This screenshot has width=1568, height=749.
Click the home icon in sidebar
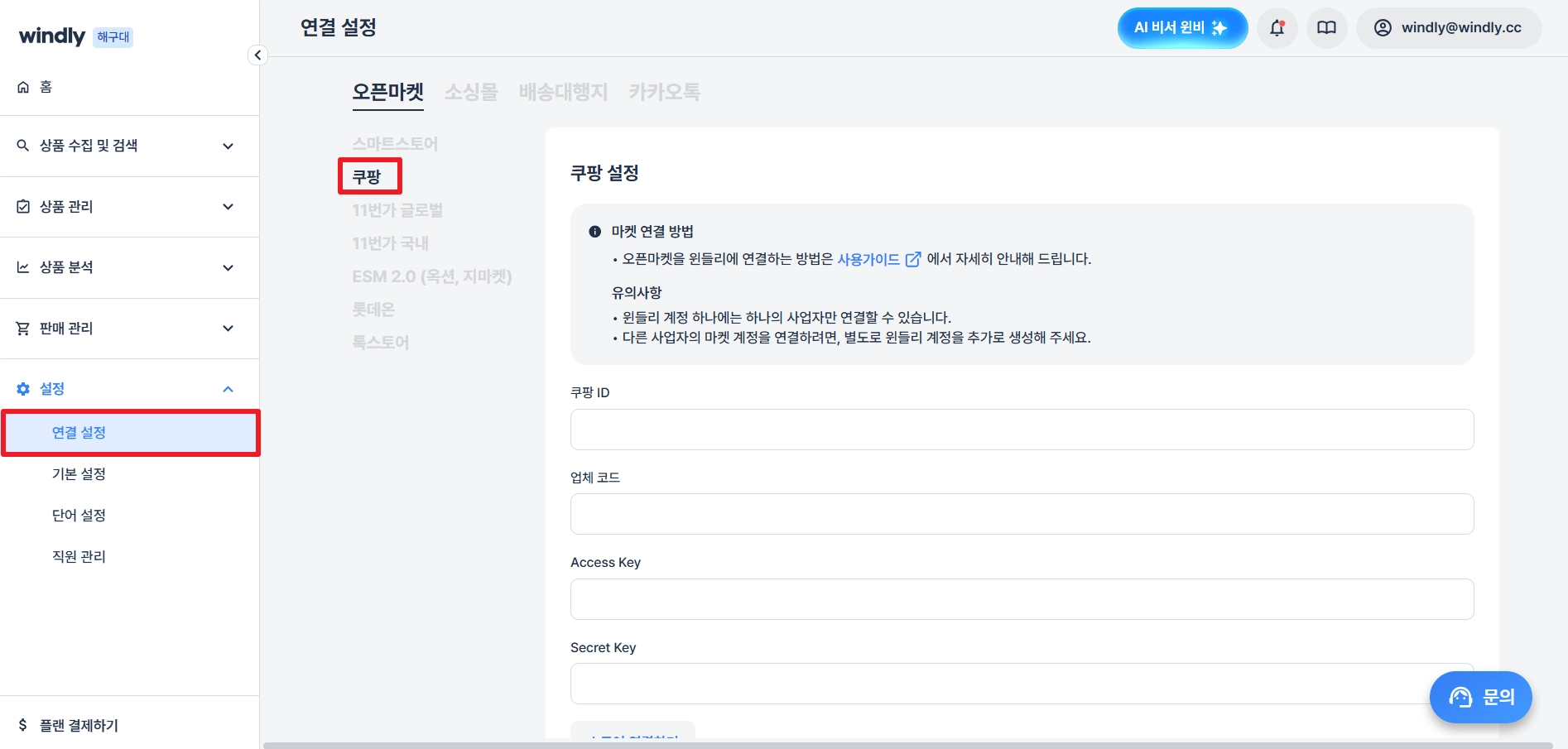coord(23,87)
